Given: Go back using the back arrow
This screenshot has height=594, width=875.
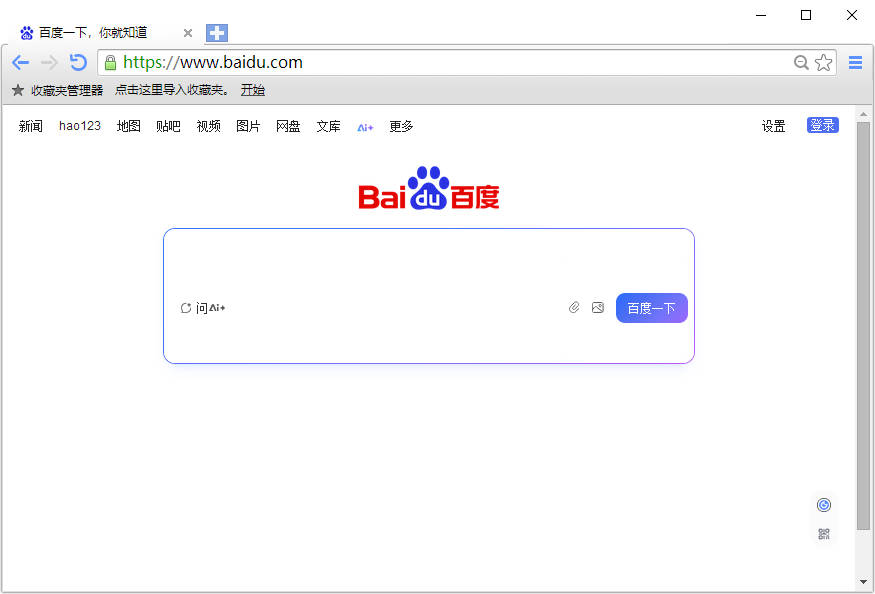Looking at the screenshot, I should tap(20, 62).
